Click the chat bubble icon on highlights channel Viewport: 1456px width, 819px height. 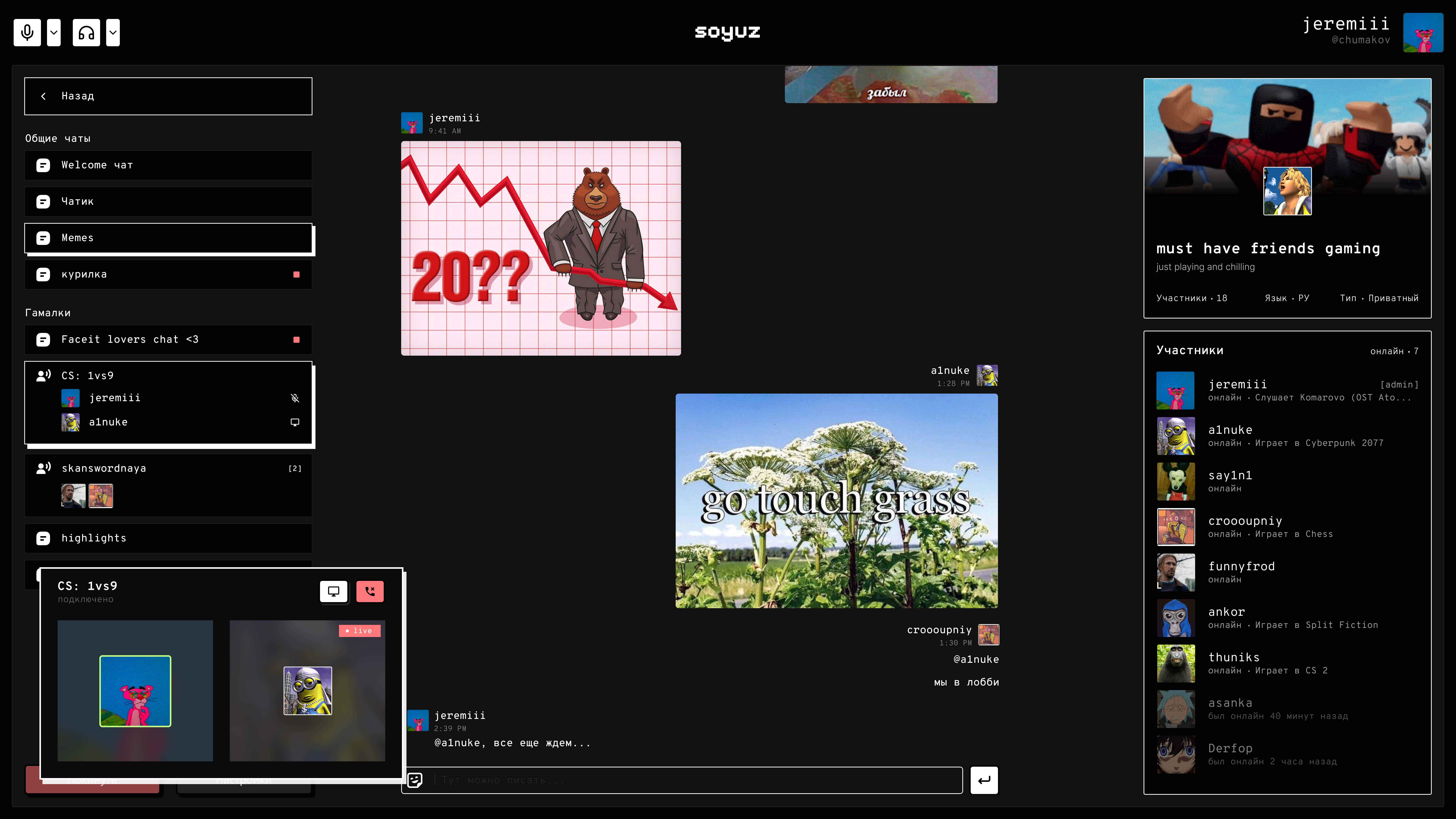point(43,538)
